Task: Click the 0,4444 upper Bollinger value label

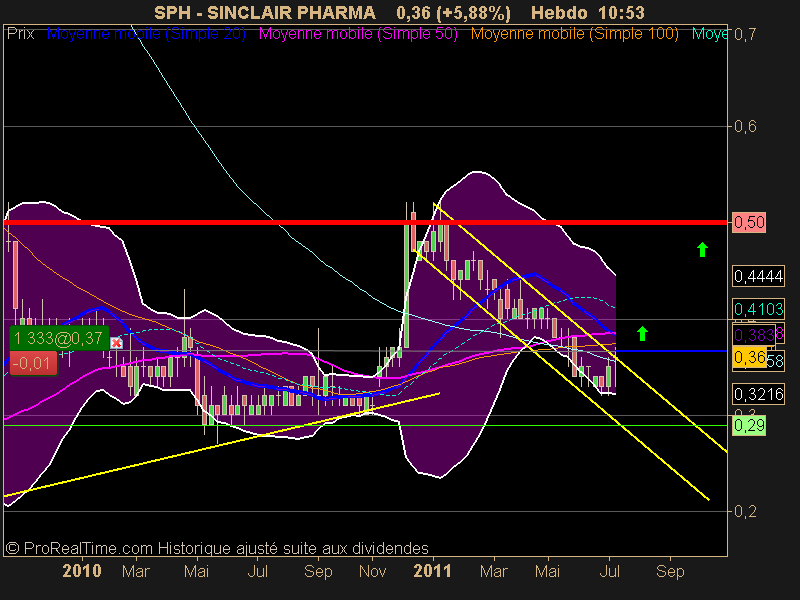Action: click(758, 276)
